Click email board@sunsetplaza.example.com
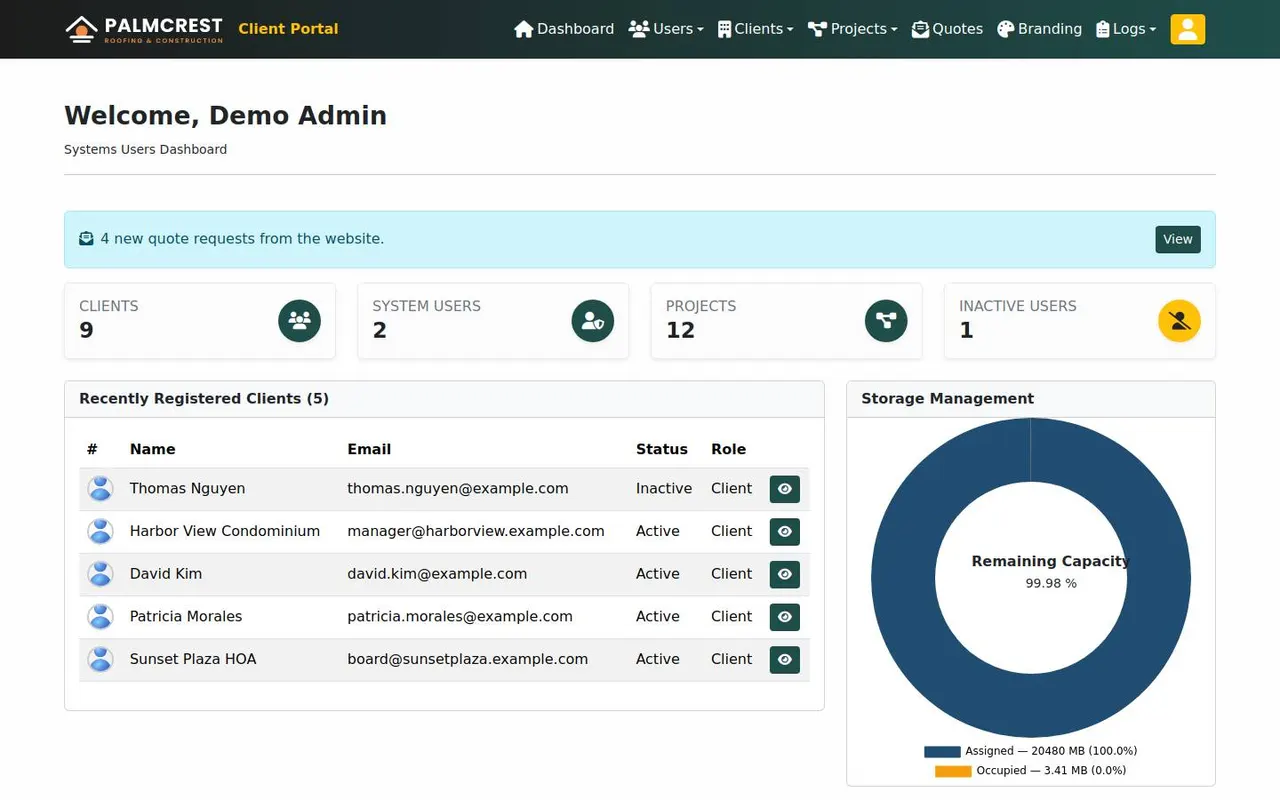The height and width of the screenshot is (800, 1280). 467,659
